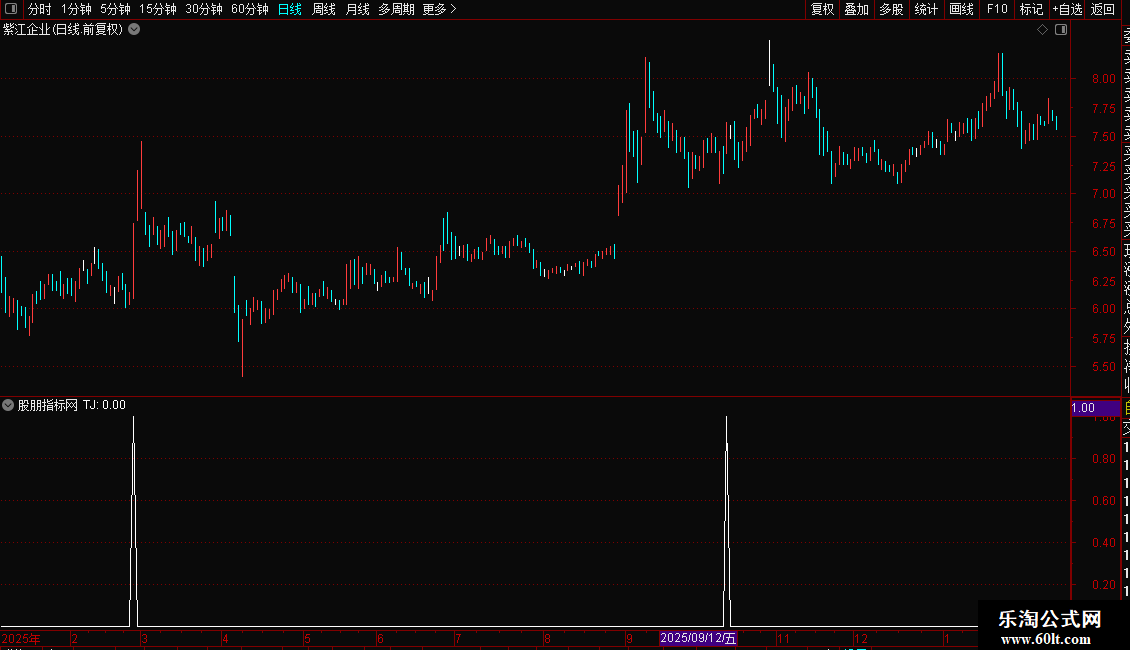The height and width of the screenshot is (650, 1130).
Task: Click the 叠加 overlay button
Action: 857,9
